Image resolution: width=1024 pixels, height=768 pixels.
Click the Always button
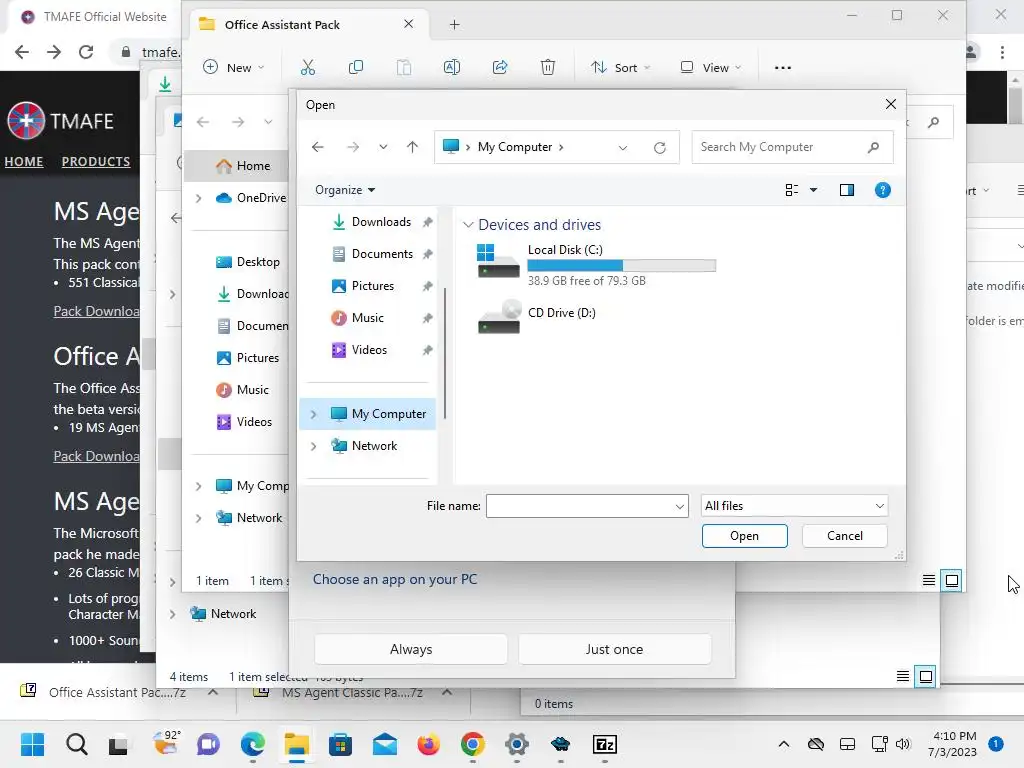pyautogui.click(x=411, y=649)
